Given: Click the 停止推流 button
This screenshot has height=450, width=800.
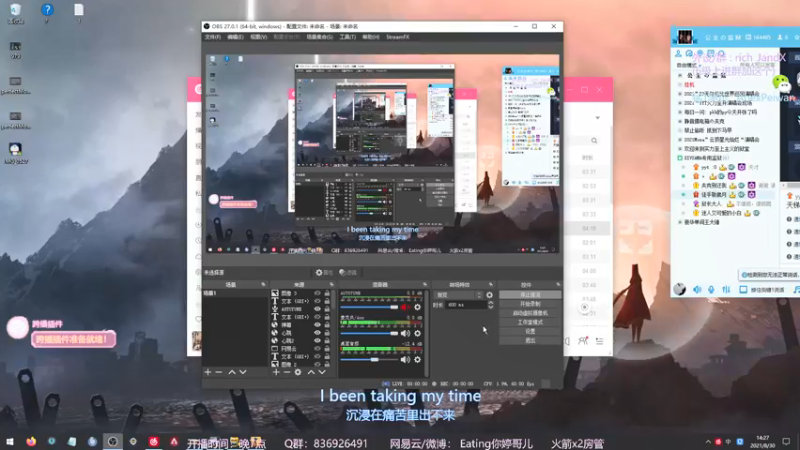Looking at the screenshot, I should tap(530, 295).
